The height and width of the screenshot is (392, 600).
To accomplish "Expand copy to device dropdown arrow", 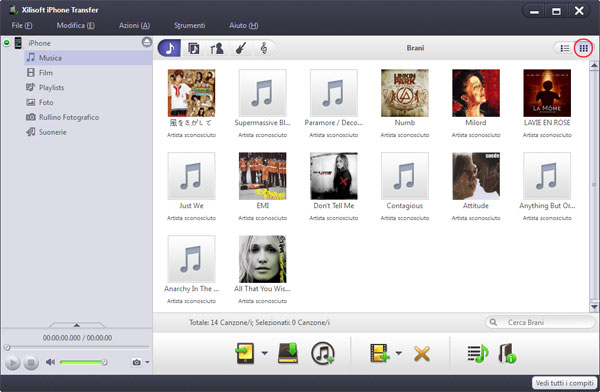I will tap(264, 353).
